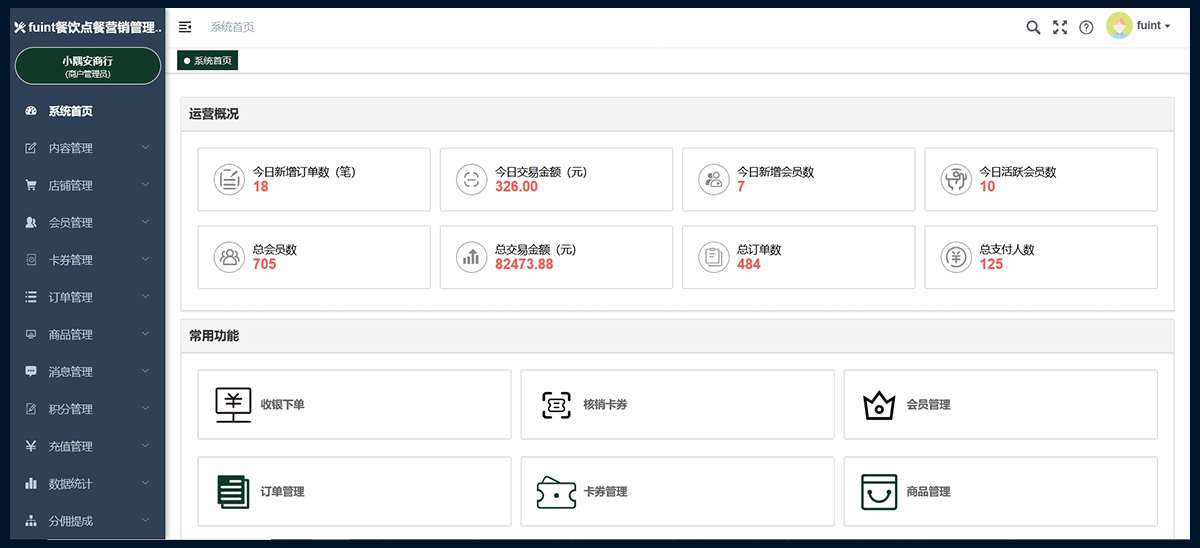Click the 总支付人数 value 125
Image resolution: width=1200 pixels, height=548 pixels.
click(x=991, y=265)
